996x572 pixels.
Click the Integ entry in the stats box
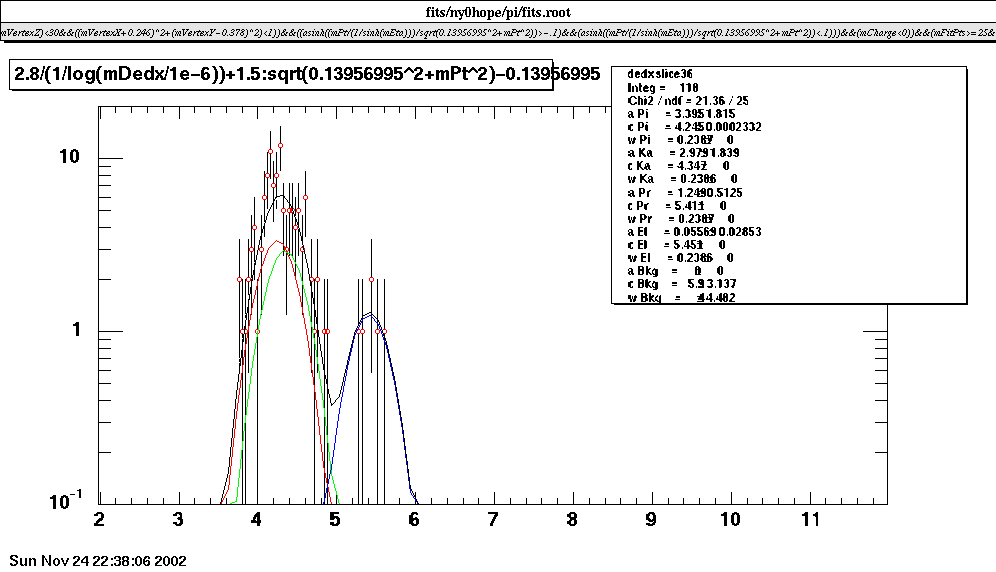[662, 88]
